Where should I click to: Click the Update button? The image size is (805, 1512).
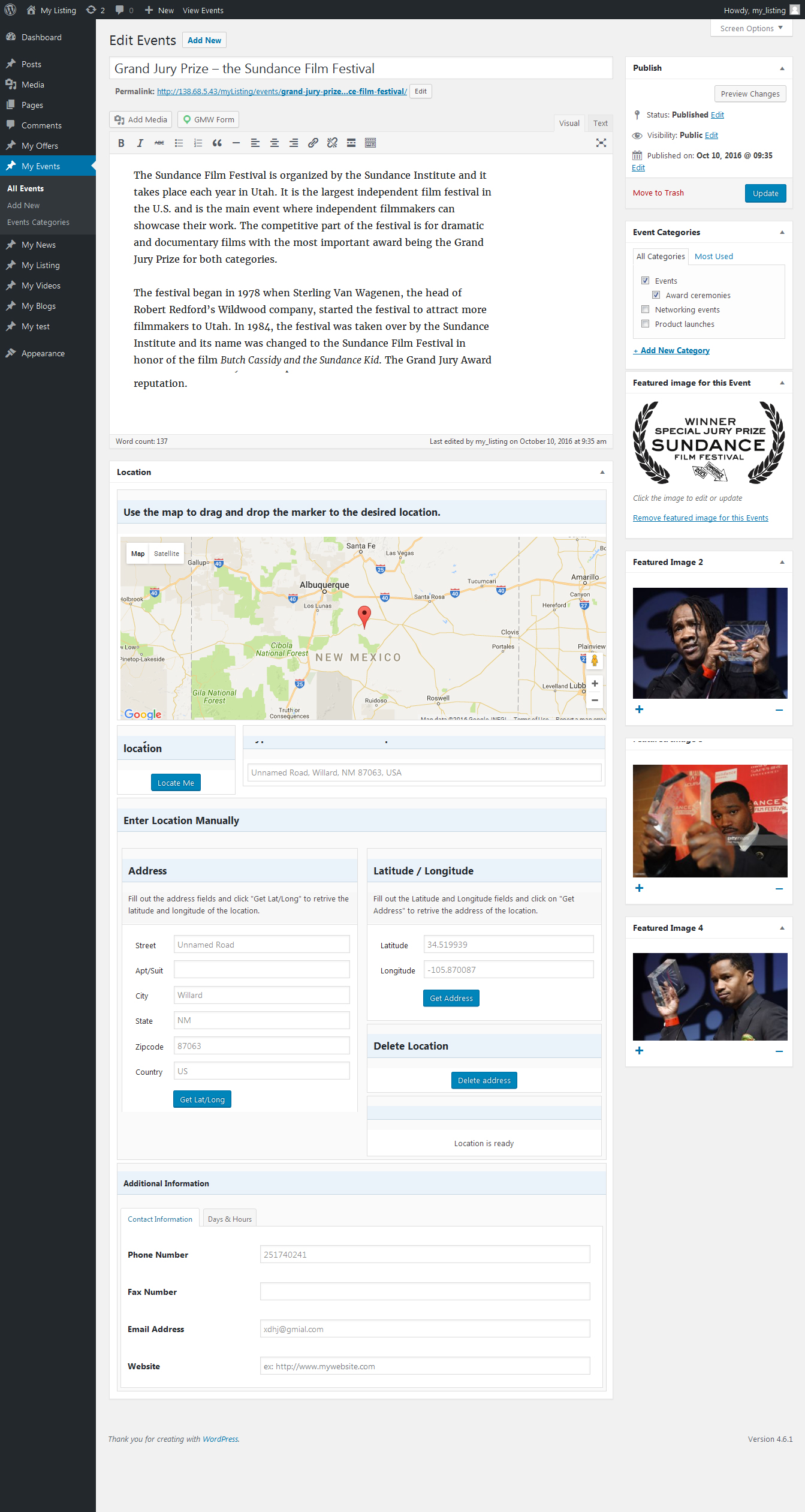pyautogui.click(x=765, y=193)
